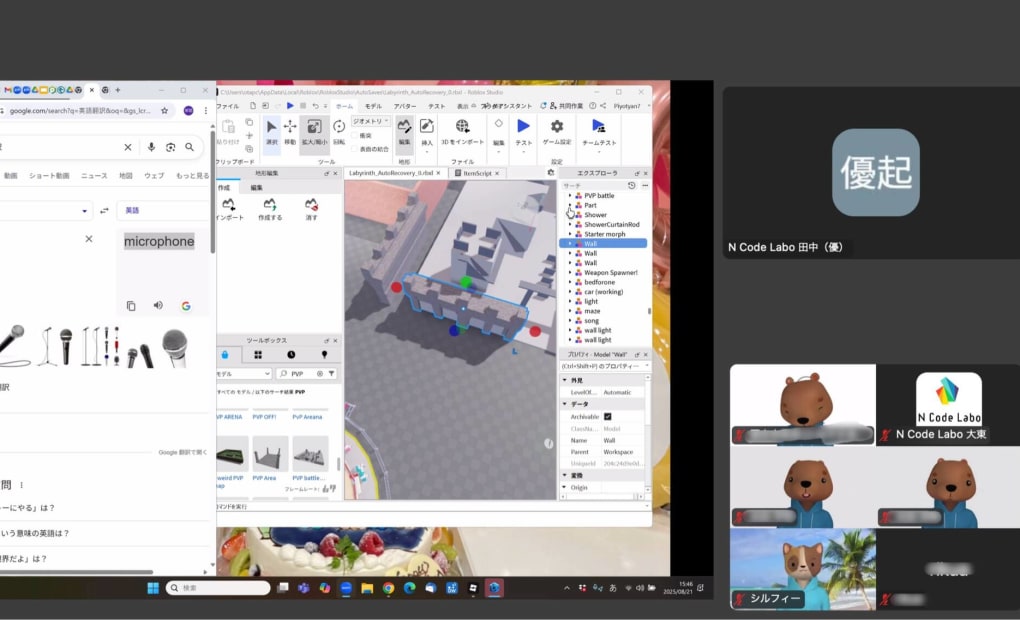This screenshot has width=1020, height=620.
Task: Click the 3D import (3Dをインポート) icon
Action: (462, 130)
